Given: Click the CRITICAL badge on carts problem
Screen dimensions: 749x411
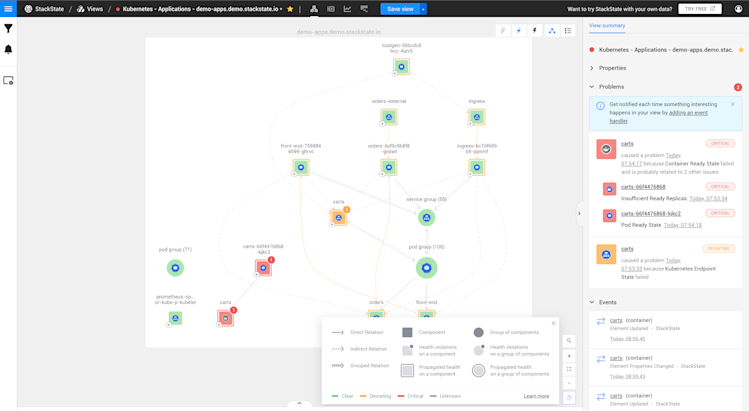Looking at the screenshot, I should point(720,143).
